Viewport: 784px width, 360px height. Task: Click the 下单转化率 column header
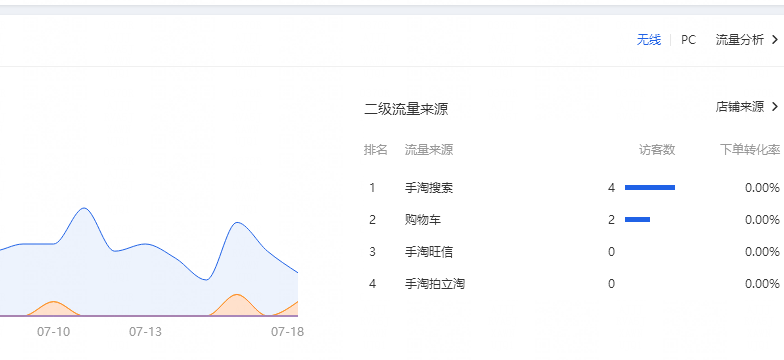tap(750, 150)
